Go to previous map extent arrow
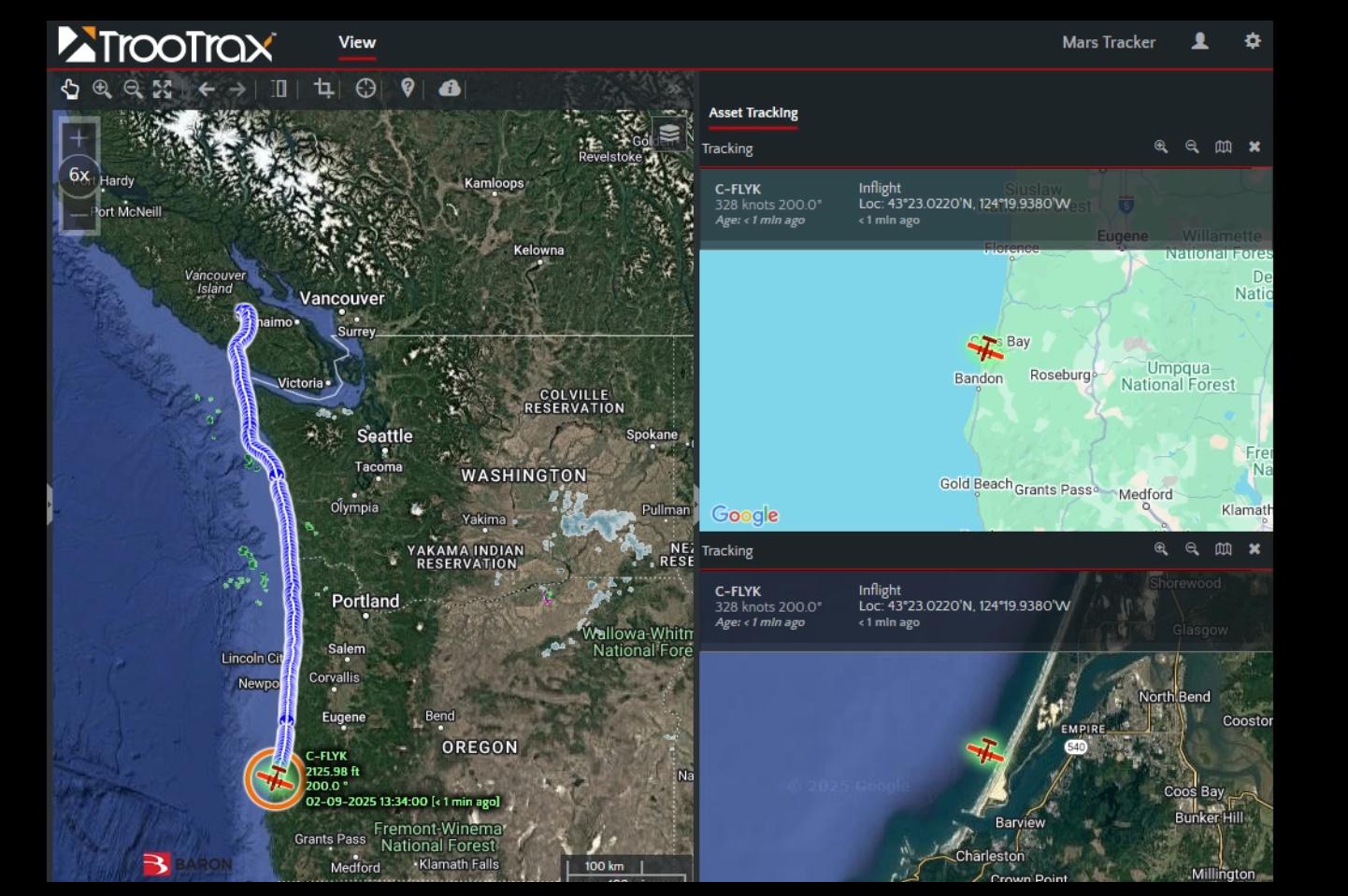1348x896 pixels. point(207,89)
